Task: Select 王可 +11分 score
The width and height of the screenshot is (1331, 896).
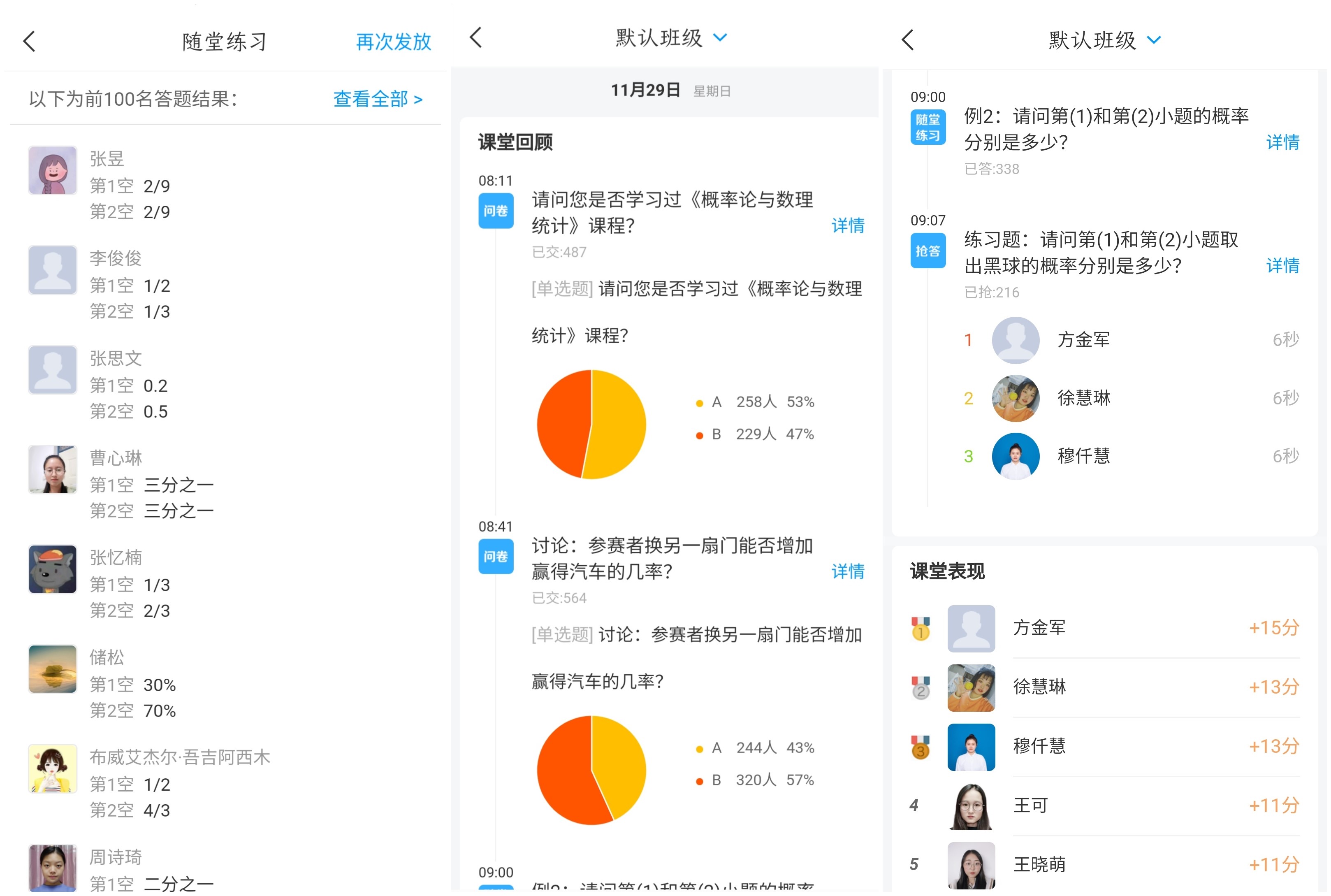Action: pos(1275,806)
